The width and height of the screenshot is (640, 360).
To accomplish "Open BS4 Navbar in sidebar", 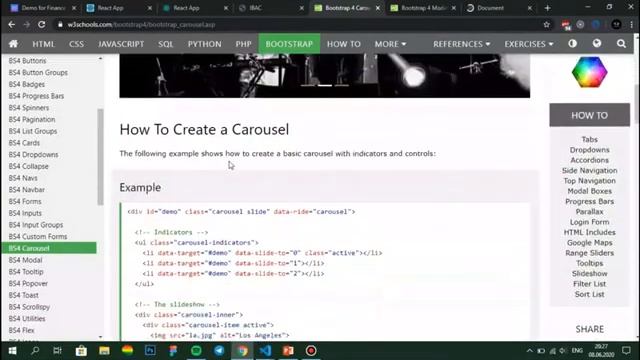I will point(27,190).
